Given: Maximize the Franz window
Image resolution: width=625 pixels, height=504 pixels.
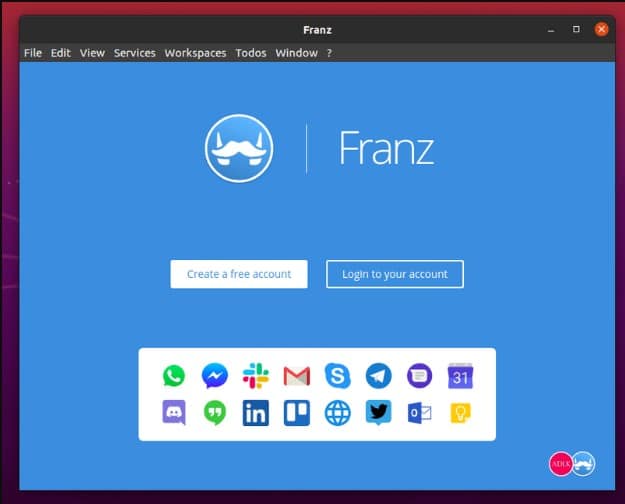Looking at the screenshot, I should 576,30.
